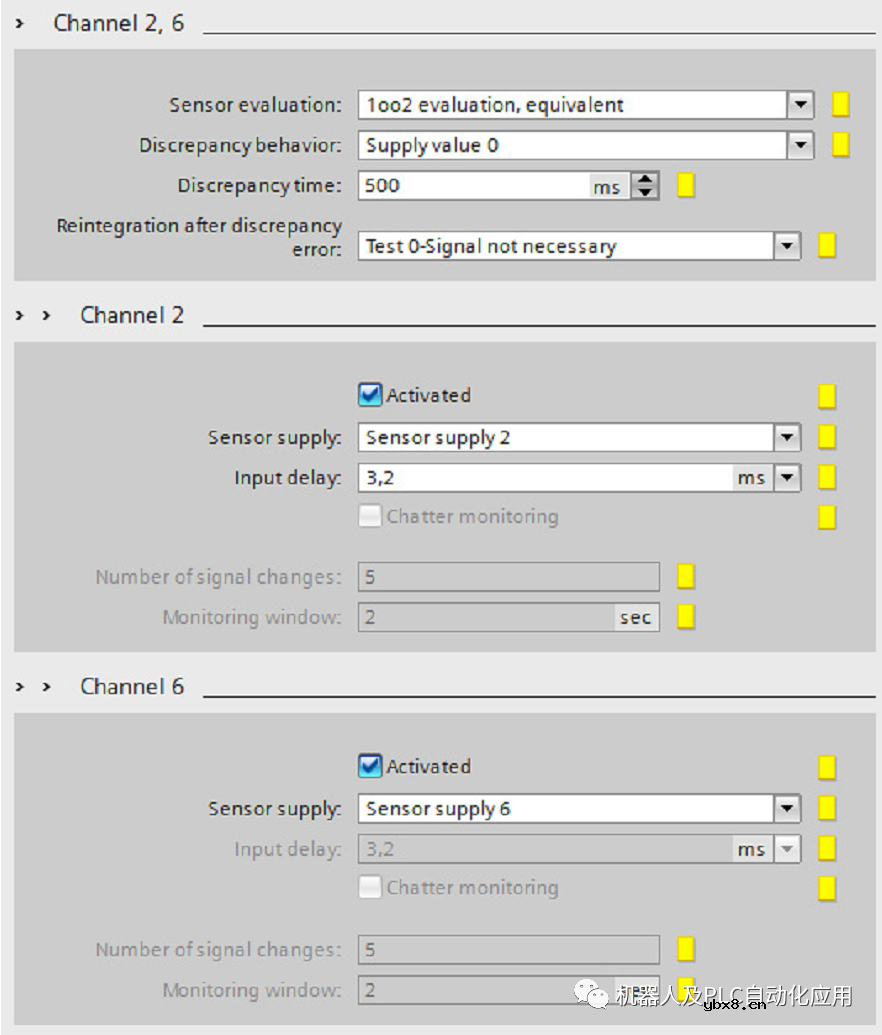Collapse the Channel 2, 6 section
The width and height of the screenshot is (882, 1035).
tap(20, 23)
